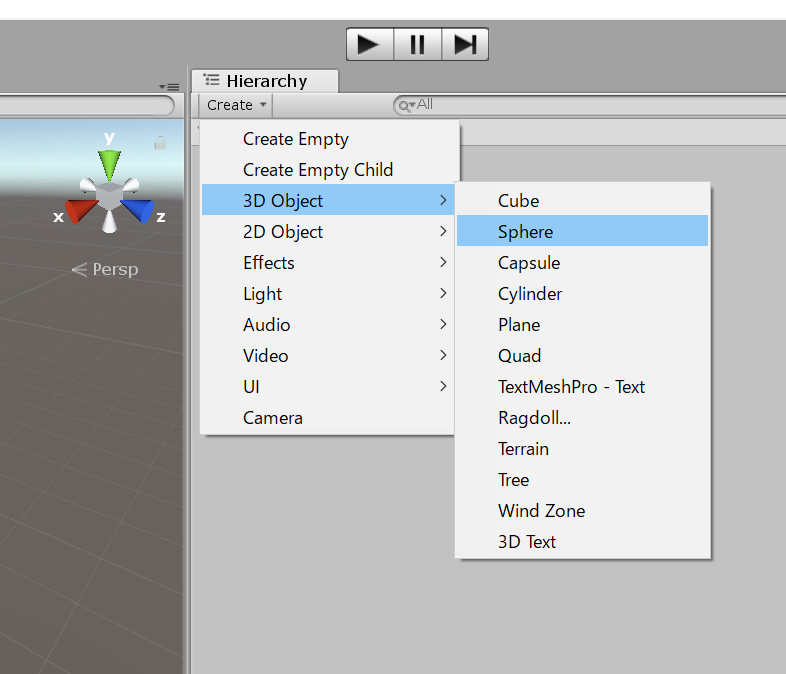786x674 pixels.
Task: Click the red X axis cone on gizmo
Action: 79,211
